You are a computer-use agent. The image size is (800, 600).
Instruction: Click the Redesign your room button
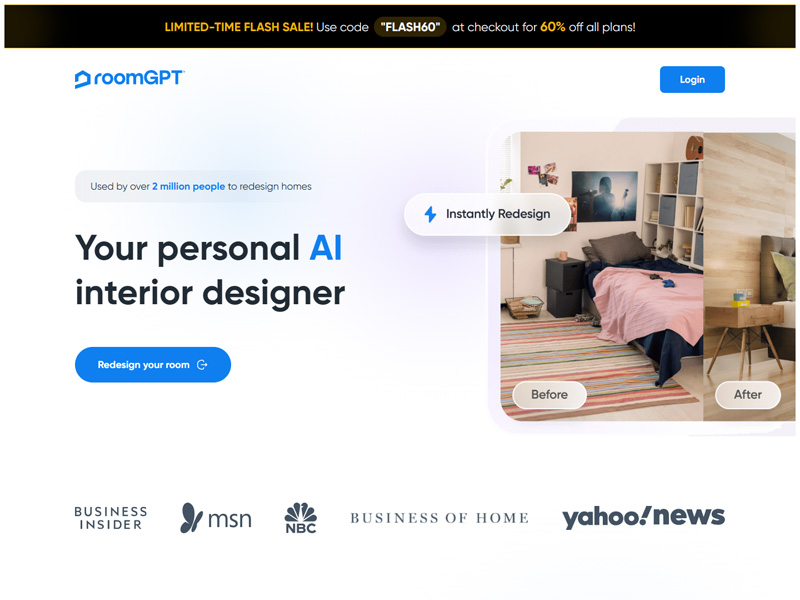pos(153,365)
